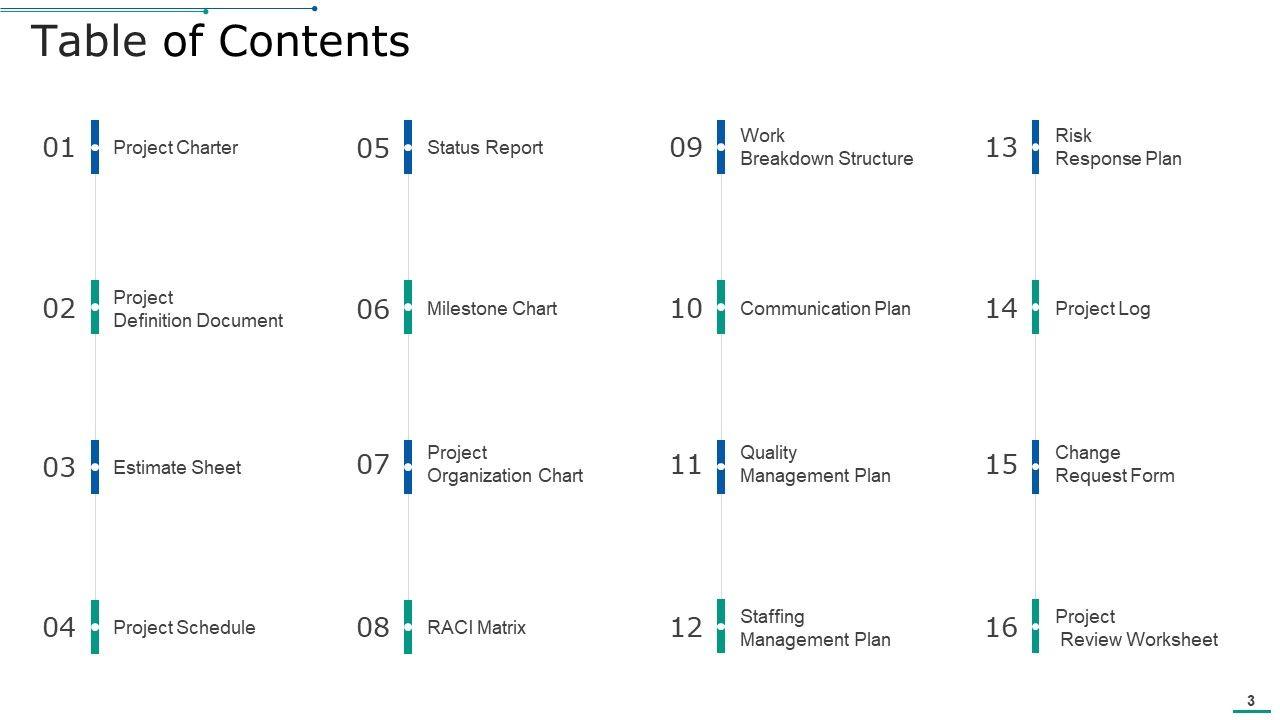The height and width of the screenshot is (720, 1280).
Task: Open the Project Log entry
Action: point(1102,309)
